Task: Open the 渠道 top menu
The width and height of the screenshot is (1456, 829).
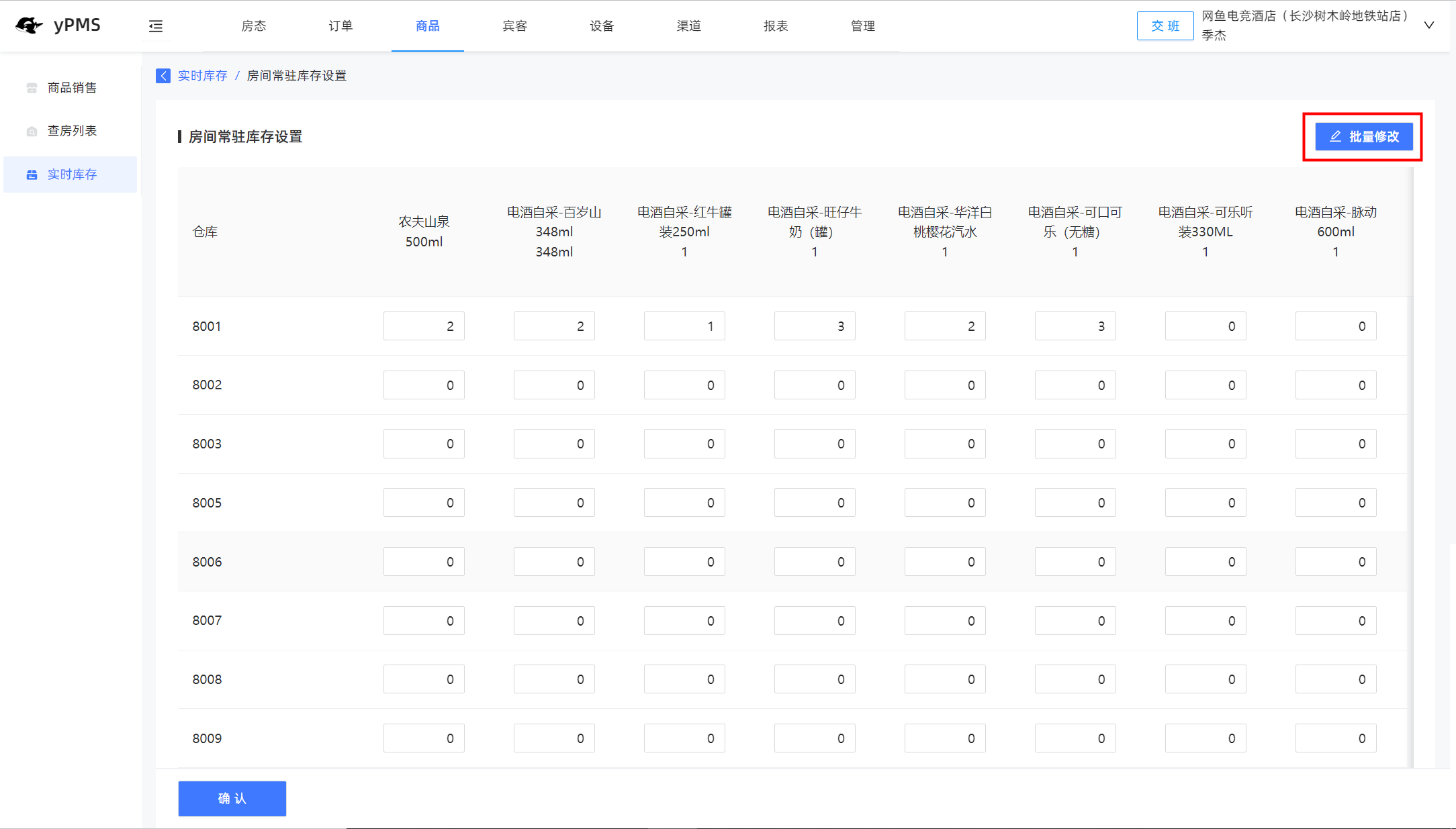Action: pos(689,26)
